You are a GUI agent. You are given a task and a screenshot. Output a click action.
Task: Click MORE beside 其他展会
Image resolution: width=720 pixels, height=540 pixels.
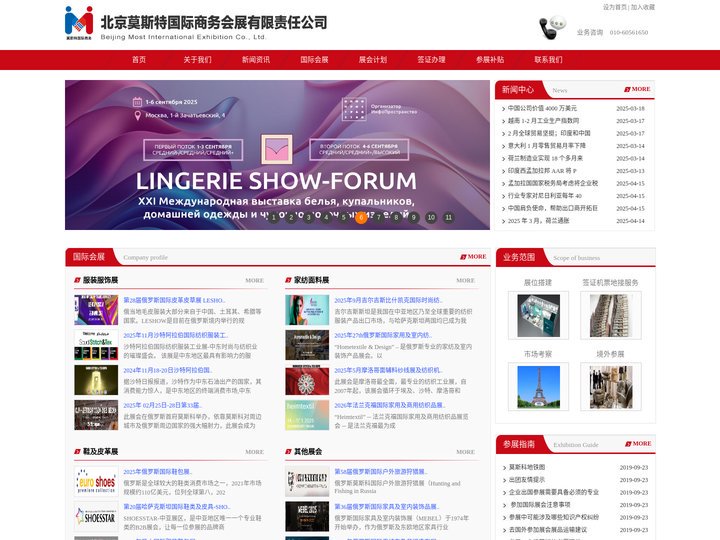click(x=466, y=452)
